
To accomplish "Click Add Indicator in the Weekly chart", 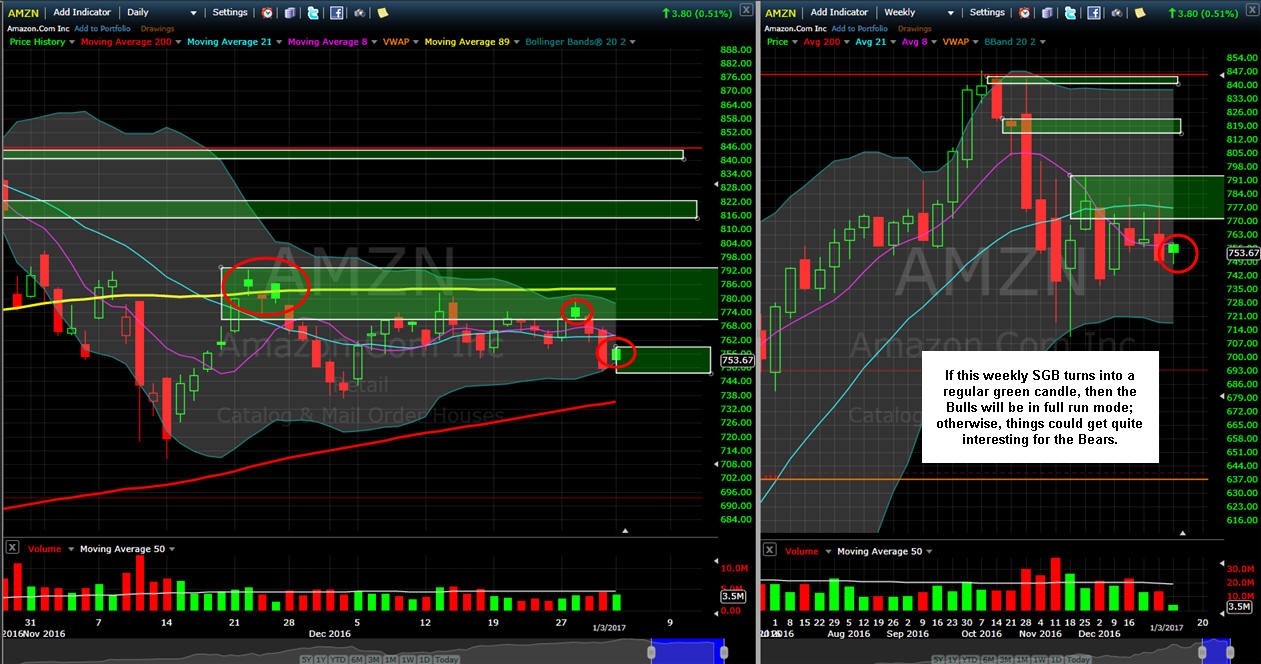I will click(839, 12).
